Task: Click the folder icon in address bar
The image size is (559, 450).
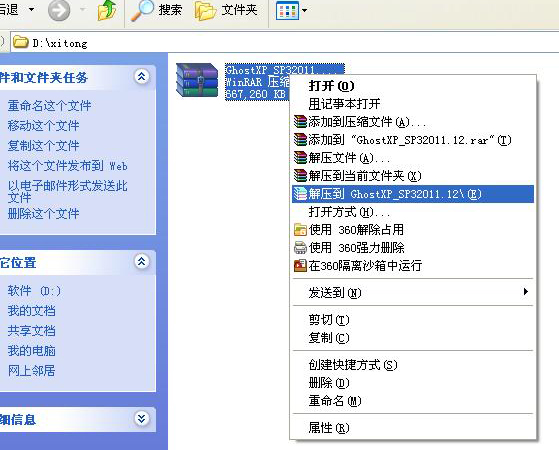Action: [20, 42]
